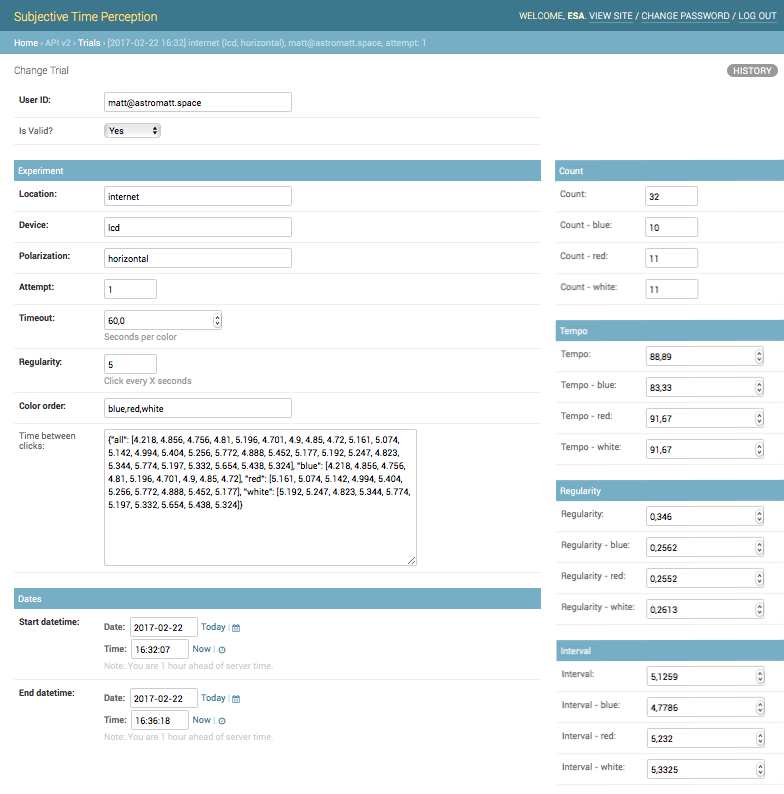Click Now link for End datetime
The image size is (784, 794).
click(x=201, y=720)
